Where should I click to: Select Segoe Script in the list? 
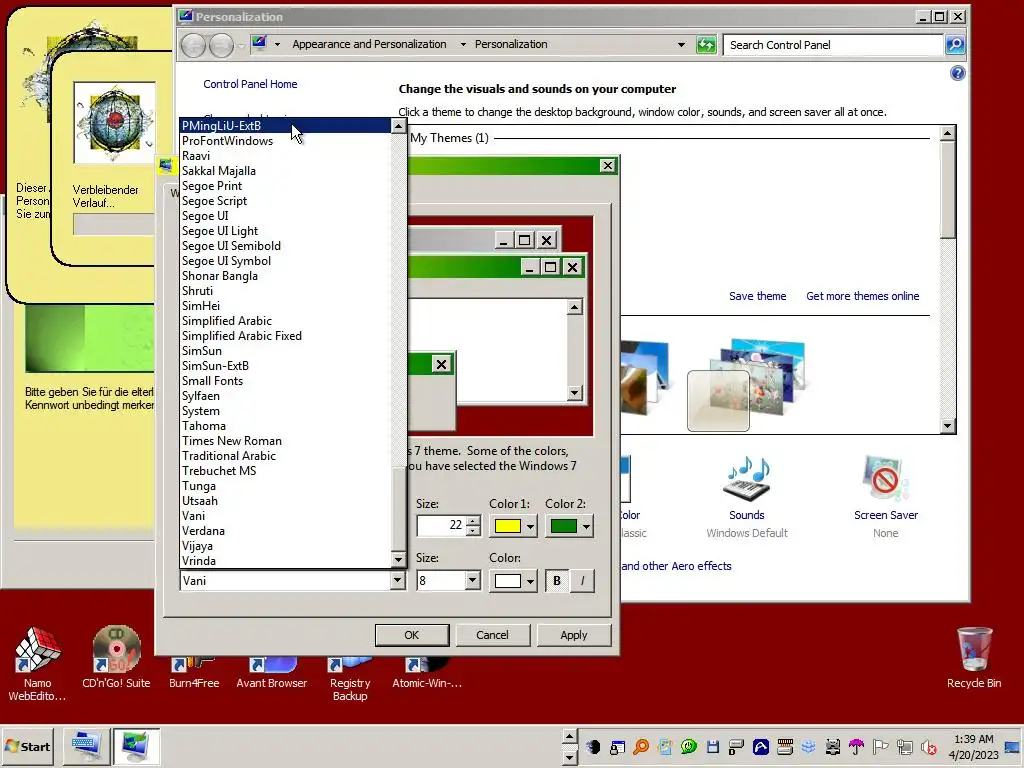(286, 200)
